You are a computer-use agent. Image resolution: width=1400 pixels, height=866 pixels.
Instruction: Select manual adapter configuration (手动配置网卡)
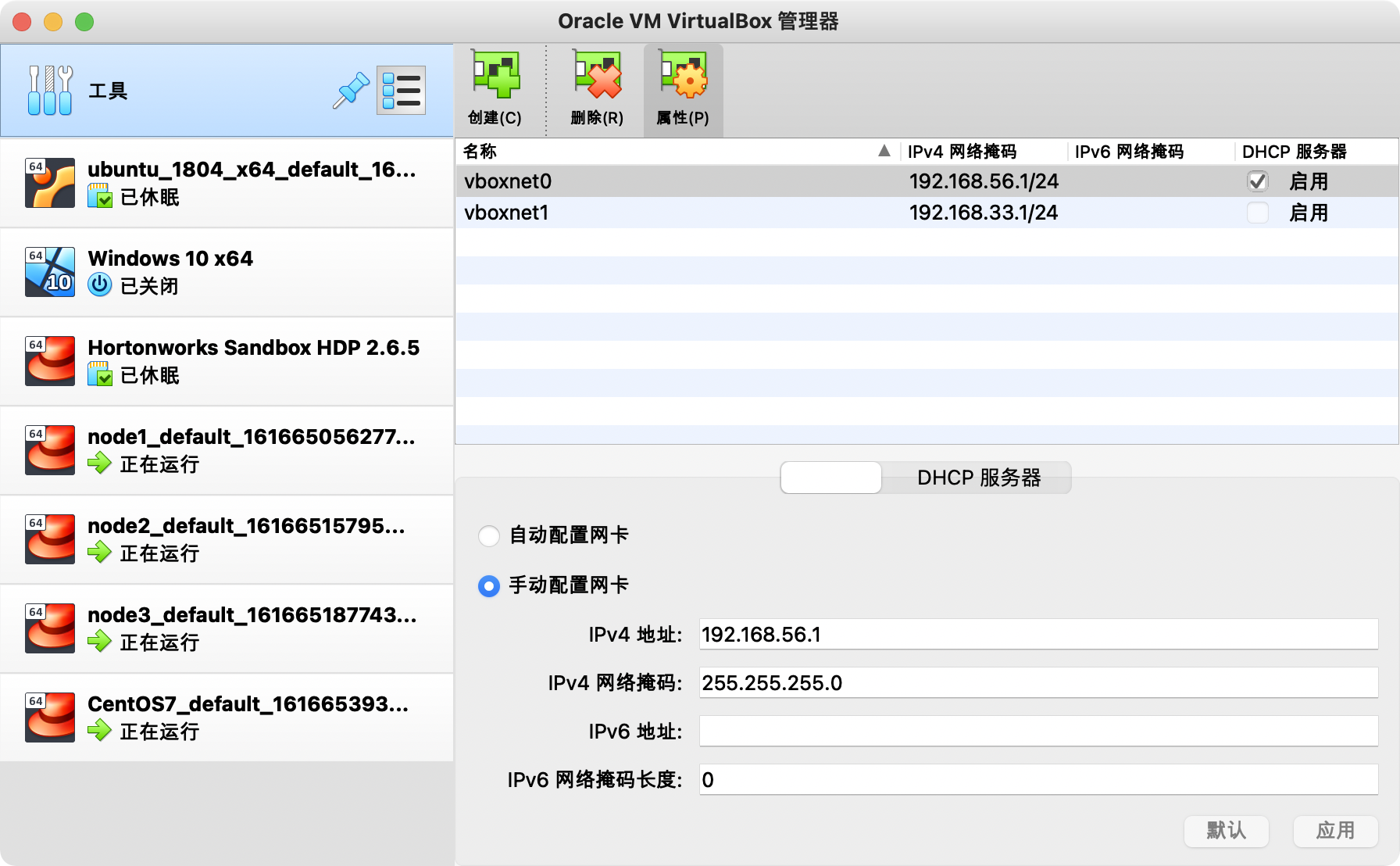489,585
